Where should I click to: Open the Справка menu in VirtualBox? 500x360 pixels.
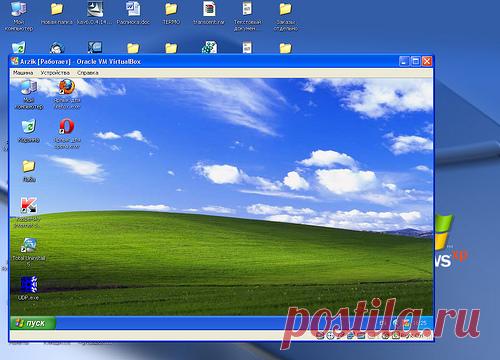point(88,73)
